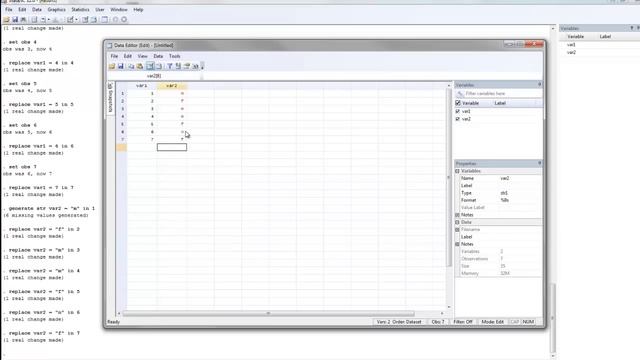Open the Do-file Editor dropdown arrow
This screenshot has width=640, height=360.
tap(76, 20)
